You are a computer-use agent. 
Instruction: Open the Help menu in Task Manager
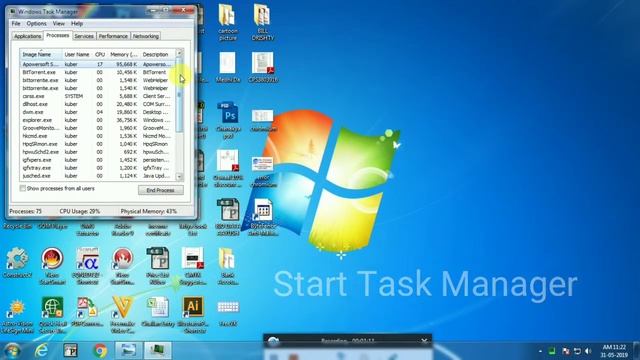tap(77, 24)
